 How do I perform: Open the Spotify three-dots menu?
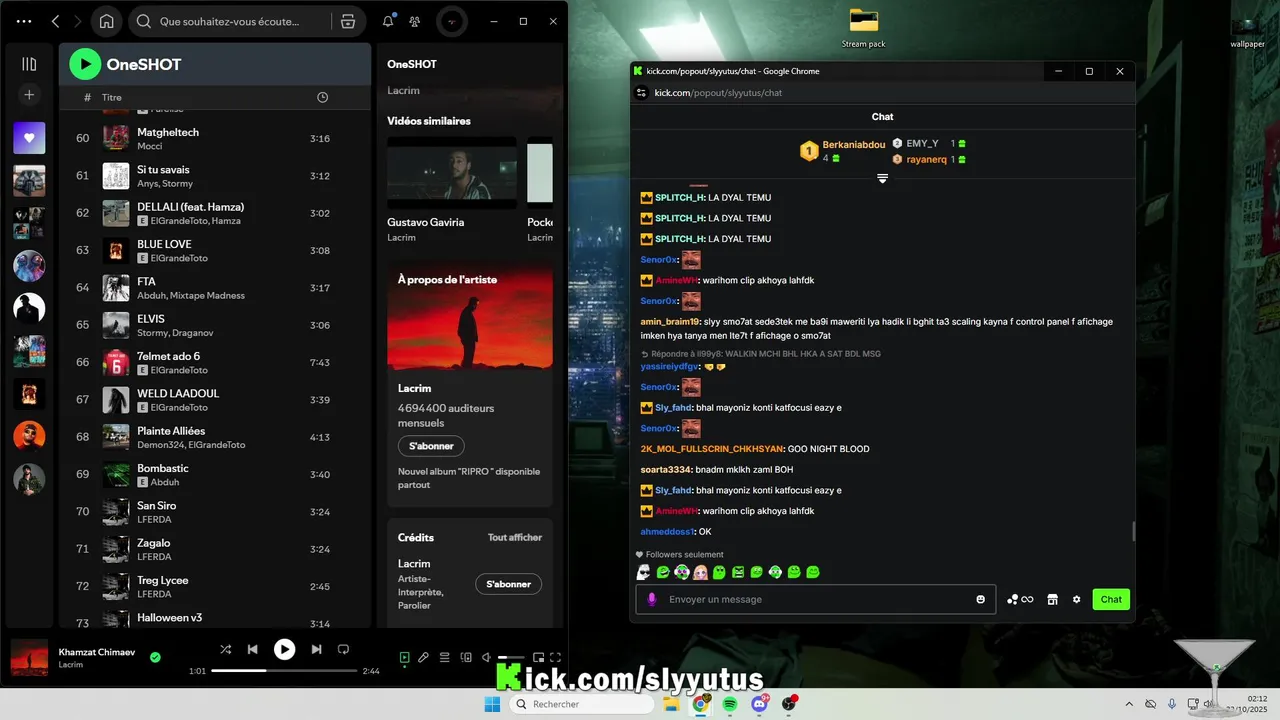24,21
